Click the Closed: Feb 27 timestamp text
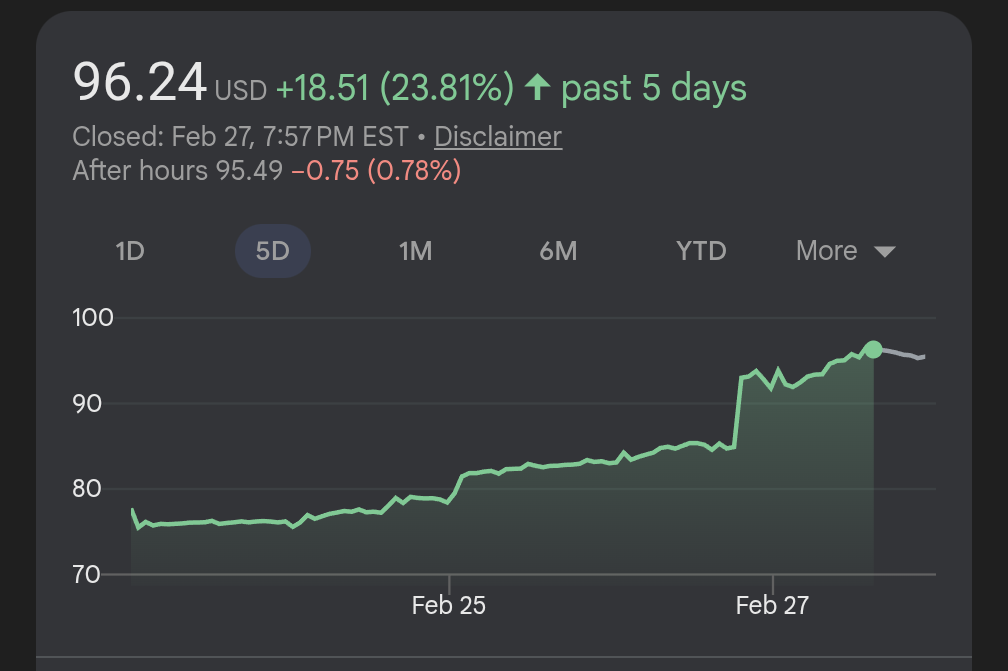The image size is (1008, 671). tap(240, 136)
